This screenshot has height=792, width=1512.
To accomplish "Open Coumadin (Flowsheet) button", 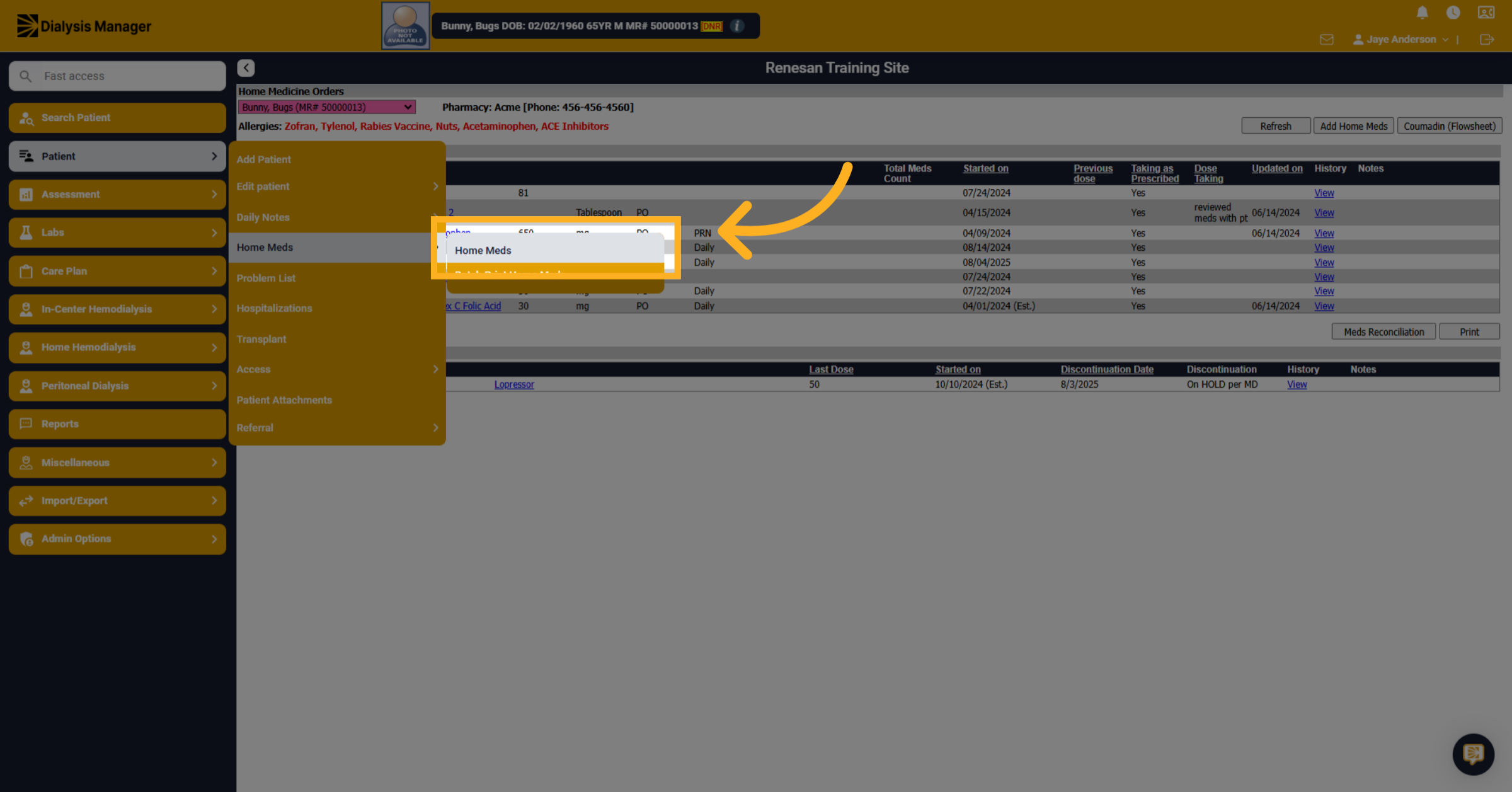I will tap(1449, 126).
